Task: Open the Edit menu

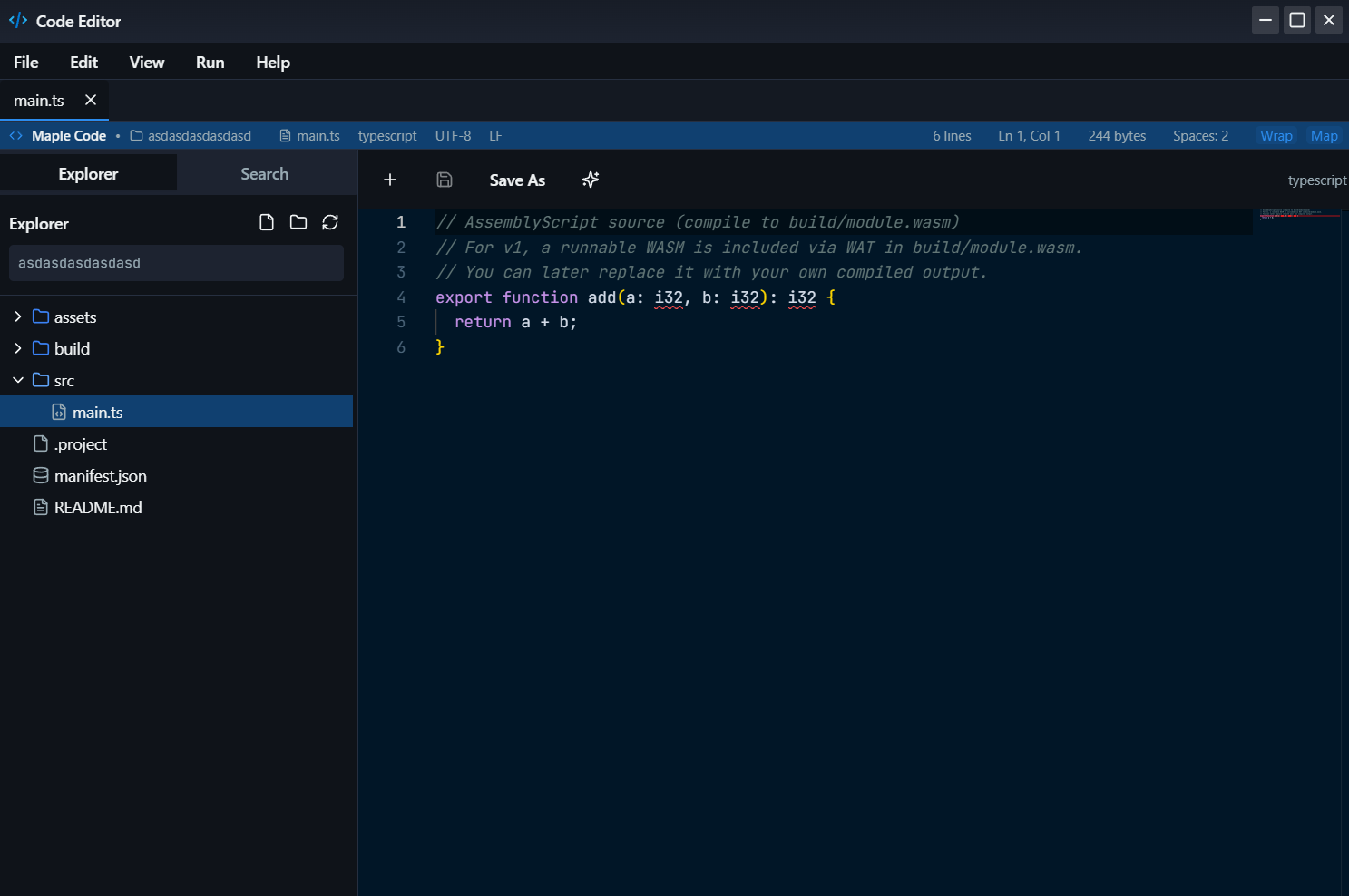Action: [83, 62]
